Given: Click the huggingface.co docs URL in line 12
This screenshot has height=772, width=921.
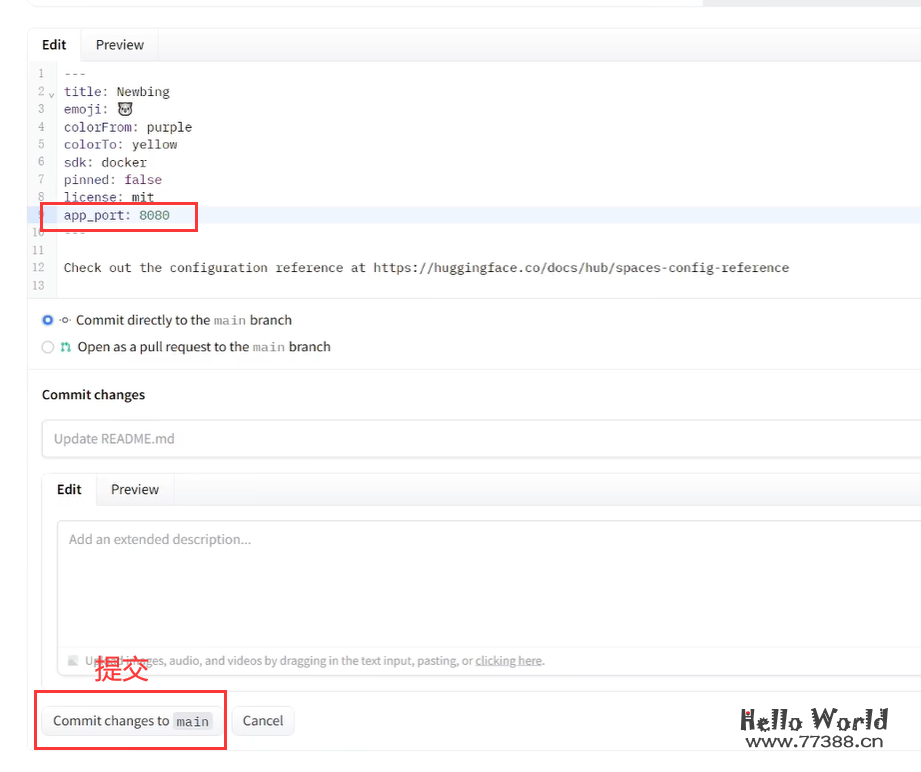Looking at the screenshot, I should [x=581, y=268].
